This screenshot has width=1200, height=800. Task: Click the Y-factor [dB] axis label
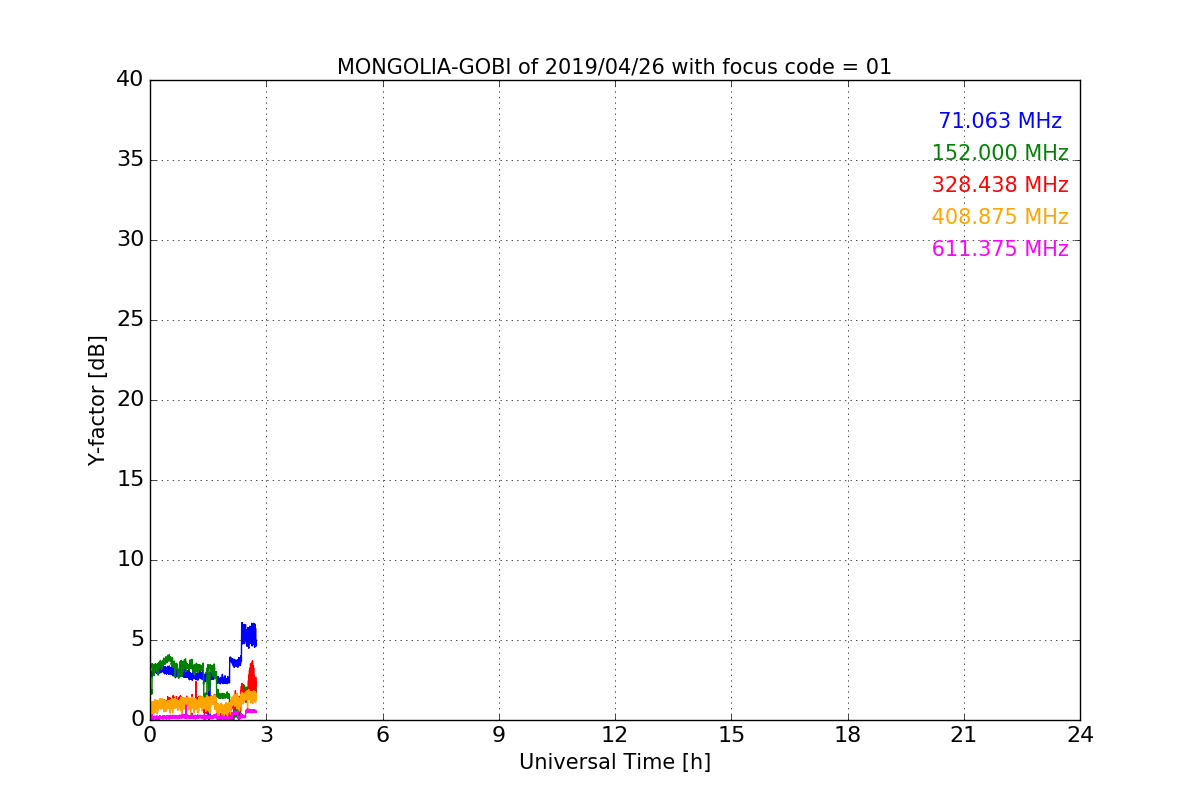[97, 400]
